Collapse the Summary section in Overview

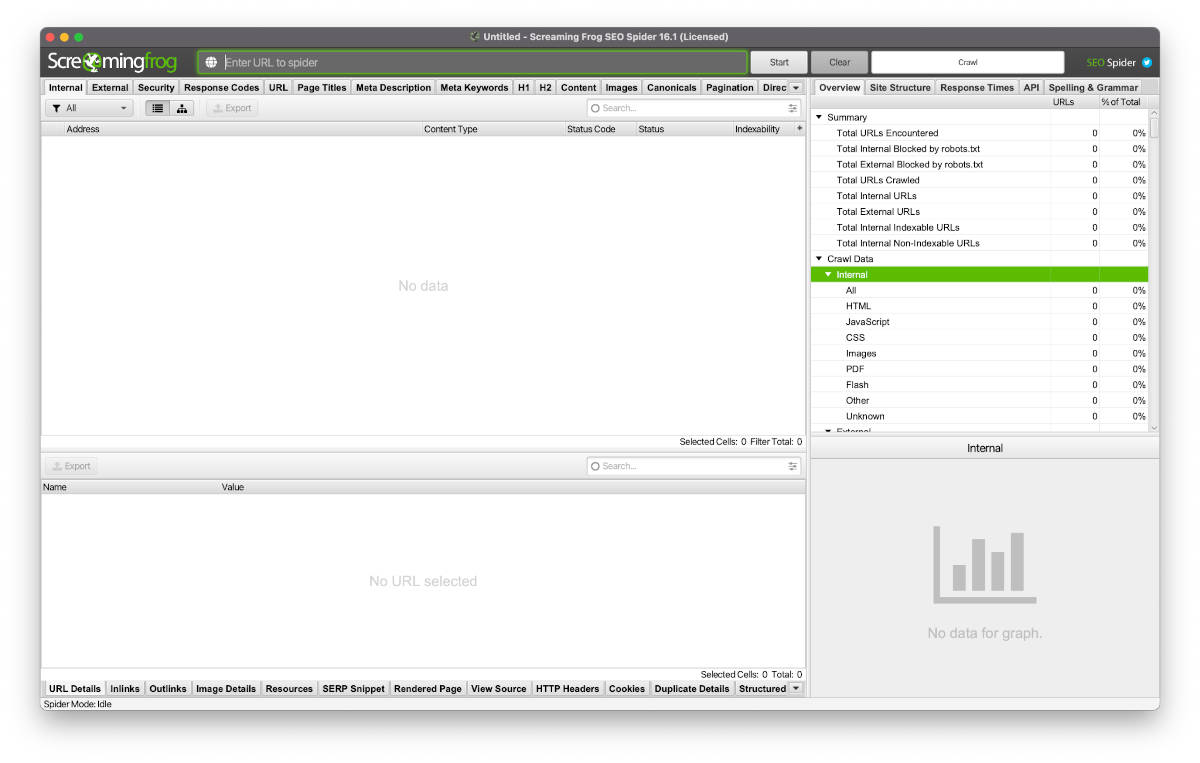click(819, 117)
